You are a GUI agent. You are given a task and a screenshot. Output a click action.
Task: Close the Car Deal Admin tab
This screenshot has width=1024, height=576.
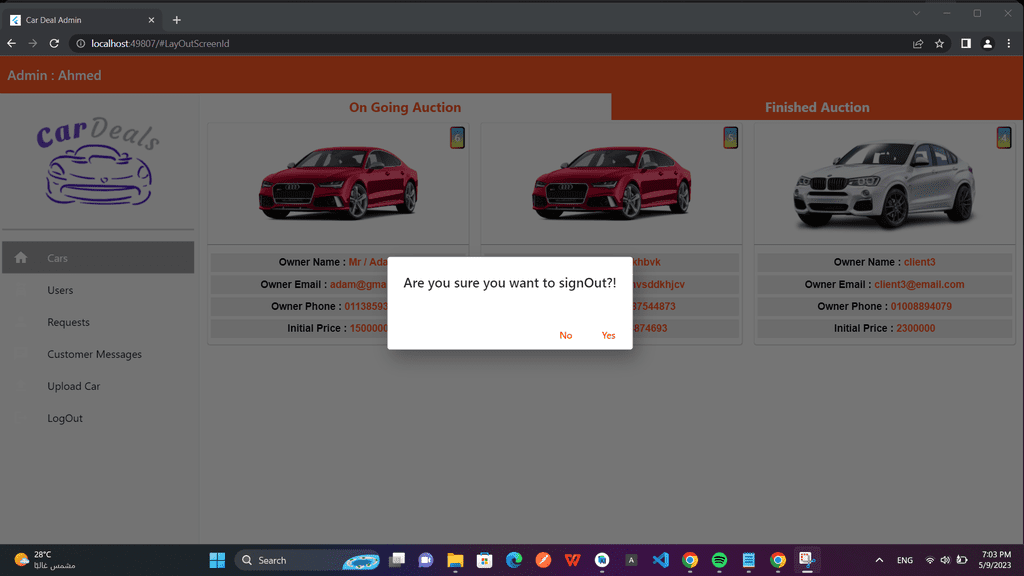pyautogui.click(x=152, y=20)
